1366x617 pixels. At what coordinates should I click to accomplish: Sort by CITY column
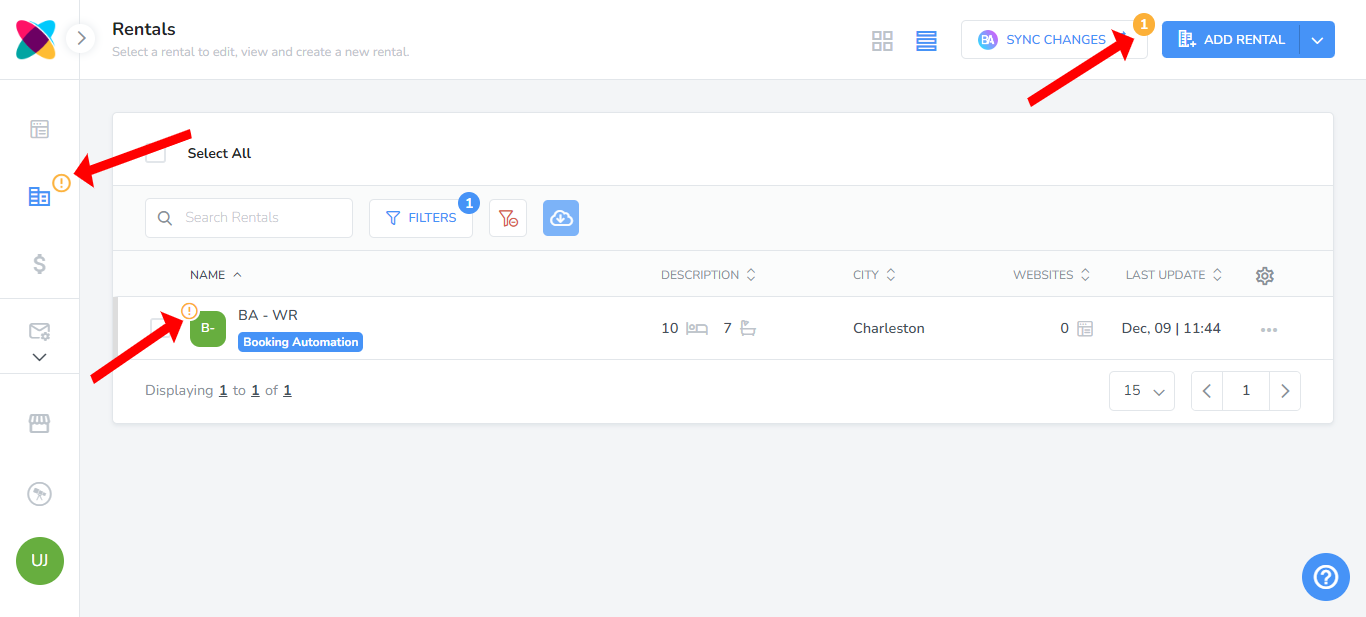(874, 275)
